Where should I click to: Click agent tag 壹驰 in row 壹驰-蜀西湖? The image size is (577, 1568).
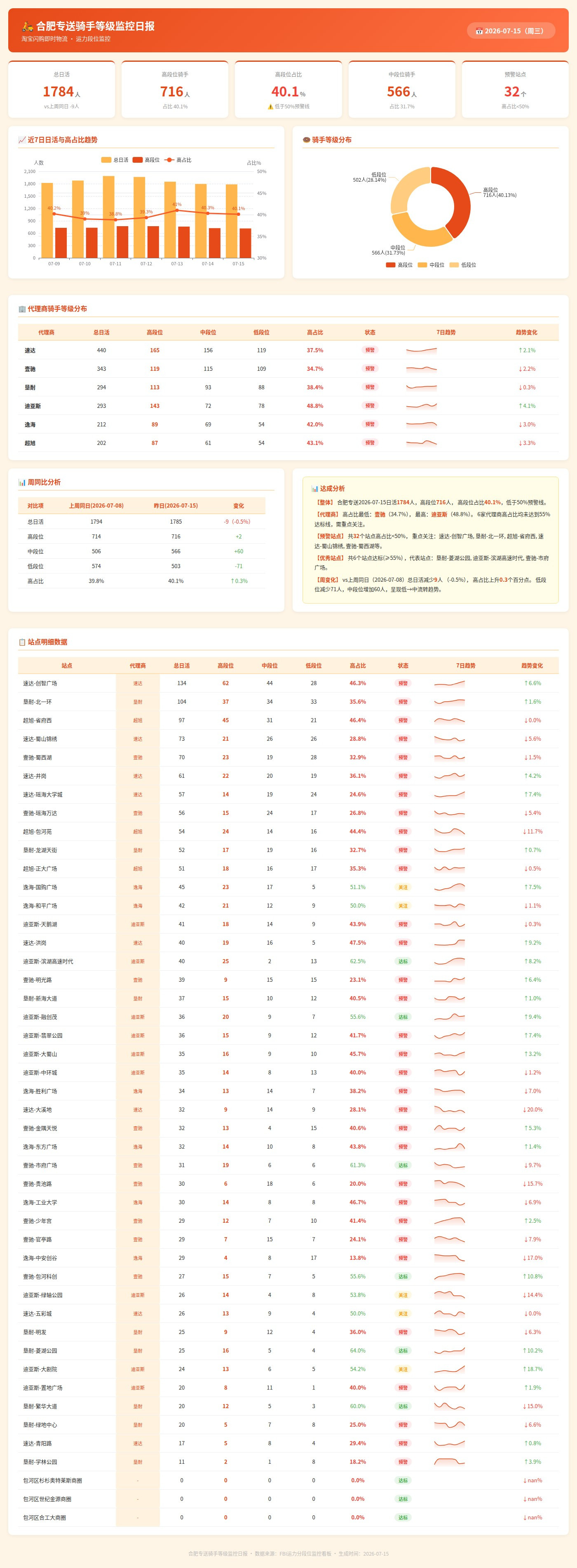click(138, 758)
